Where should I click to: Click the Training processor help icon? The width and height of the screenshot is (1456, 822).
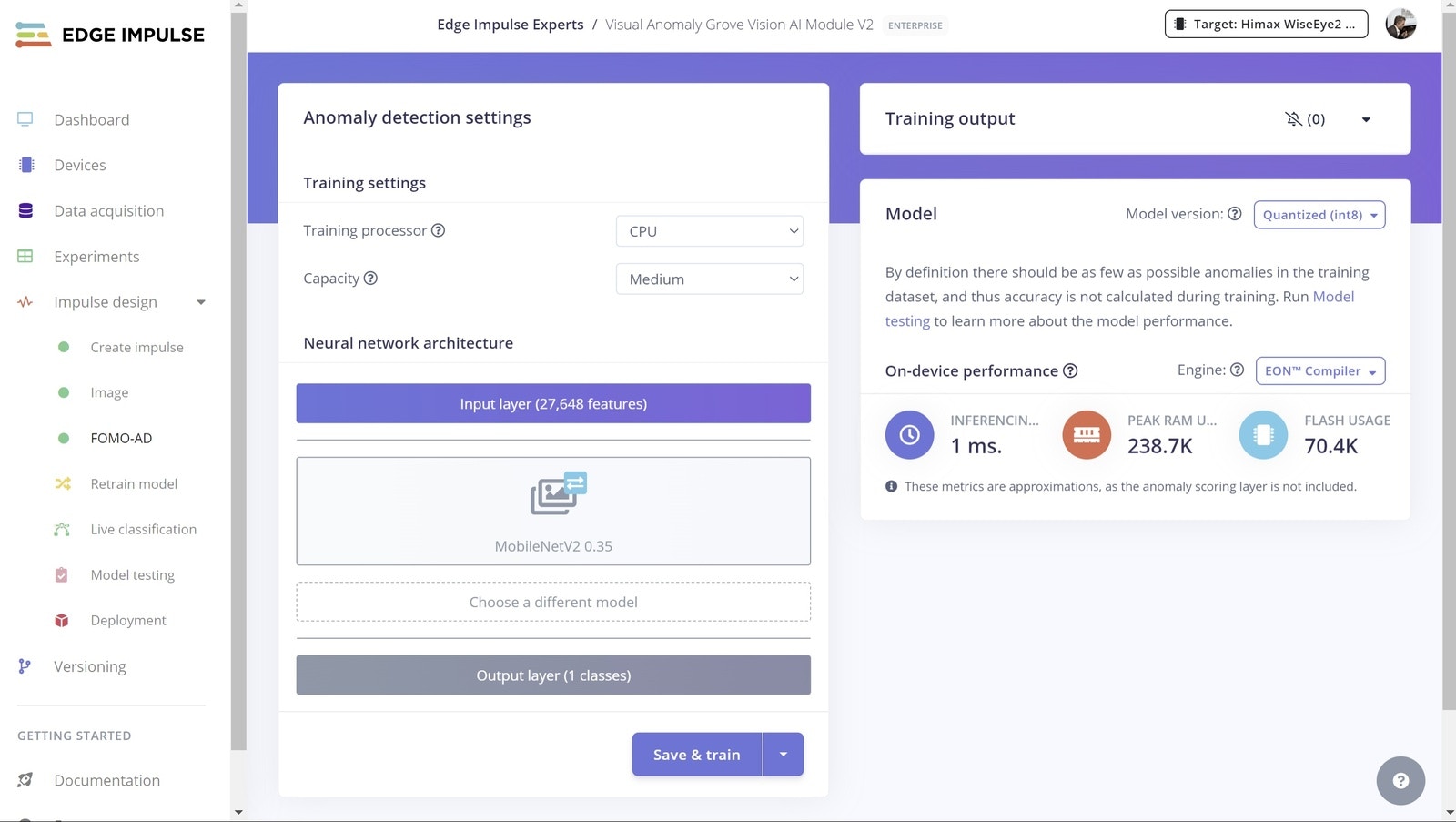(438, 230)
